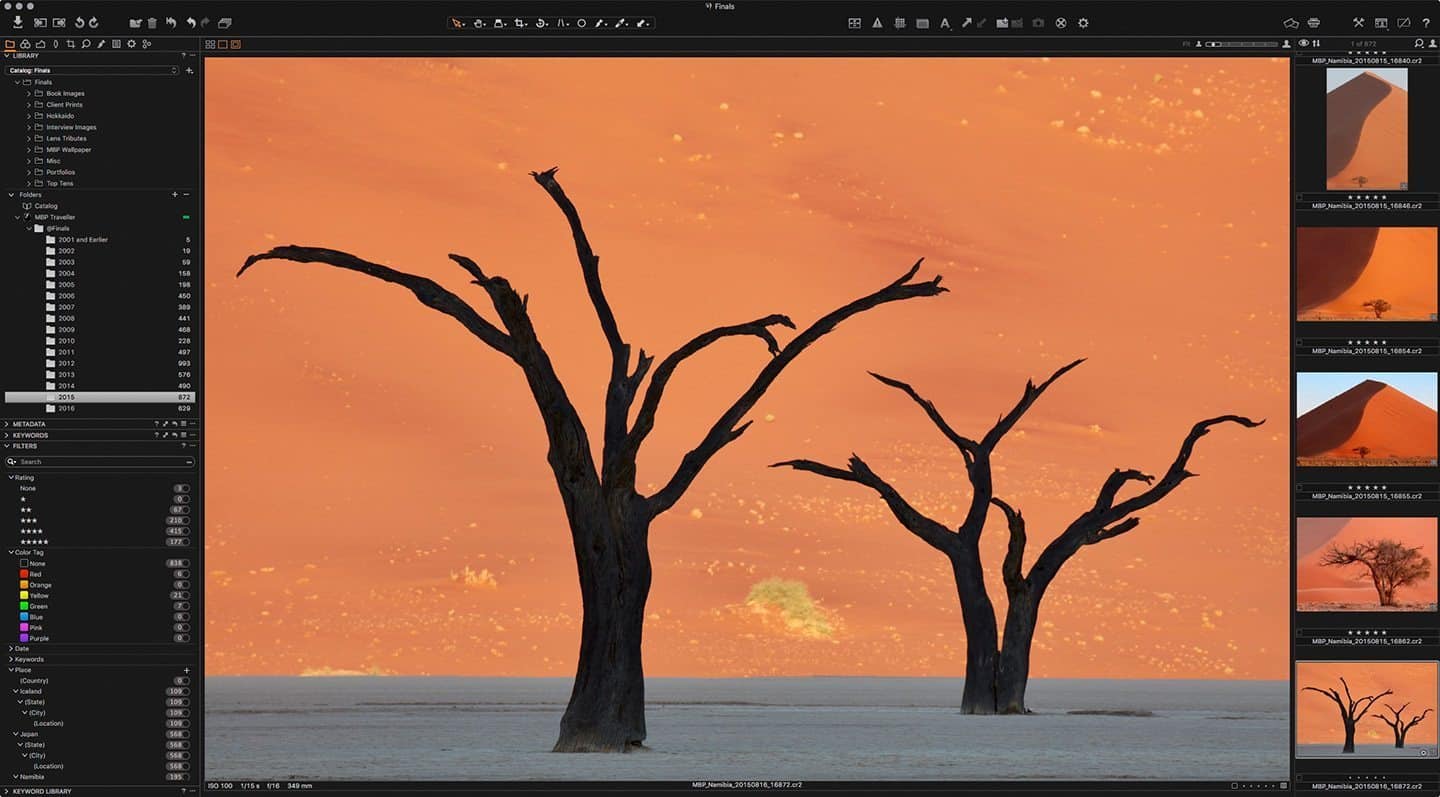The width and height of the screenshot is (1440, 797).
Task: Click the Import images icon
Action: pyautogui.click(x=18, y=22)
